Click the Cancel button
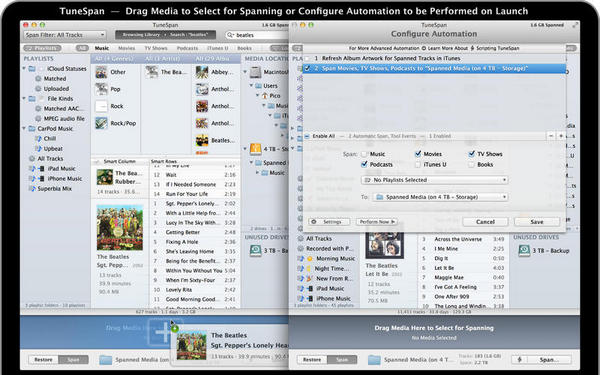 [x=485, y=222]
